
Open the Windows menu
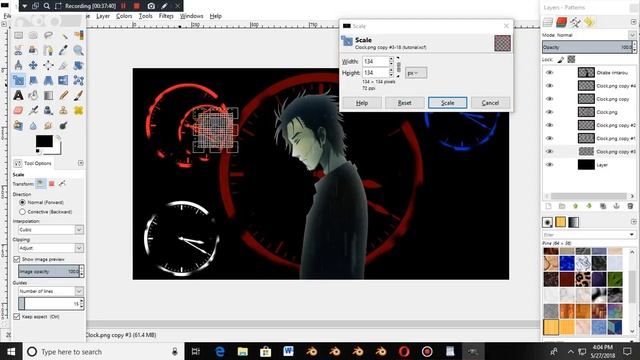(x=191, y=16)
